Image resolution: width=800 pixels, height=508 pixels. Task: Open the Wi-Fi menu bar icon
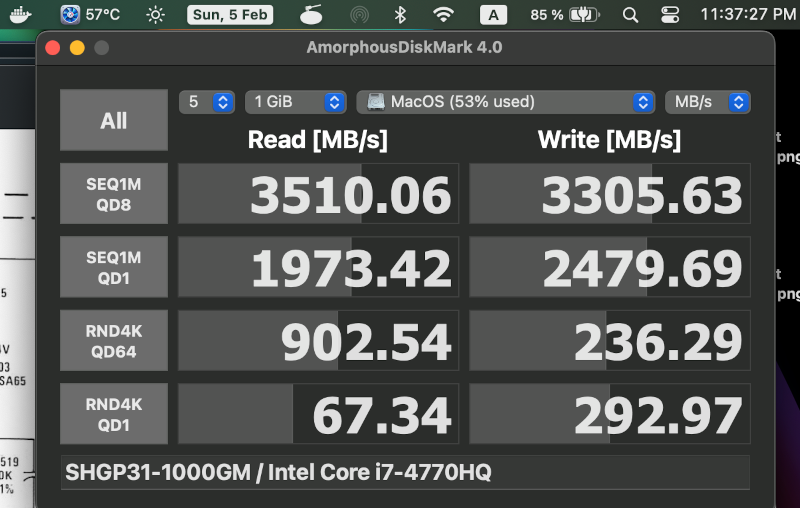[x=443, y=15]
